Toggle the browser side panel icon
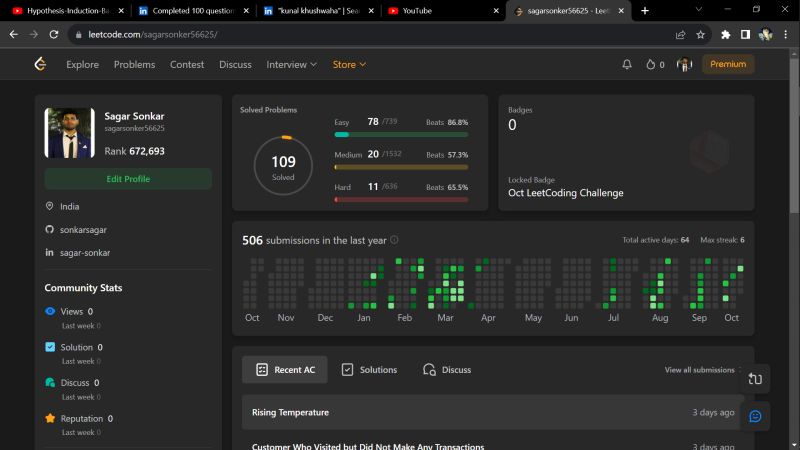800x450 pixels. point(745,35)
